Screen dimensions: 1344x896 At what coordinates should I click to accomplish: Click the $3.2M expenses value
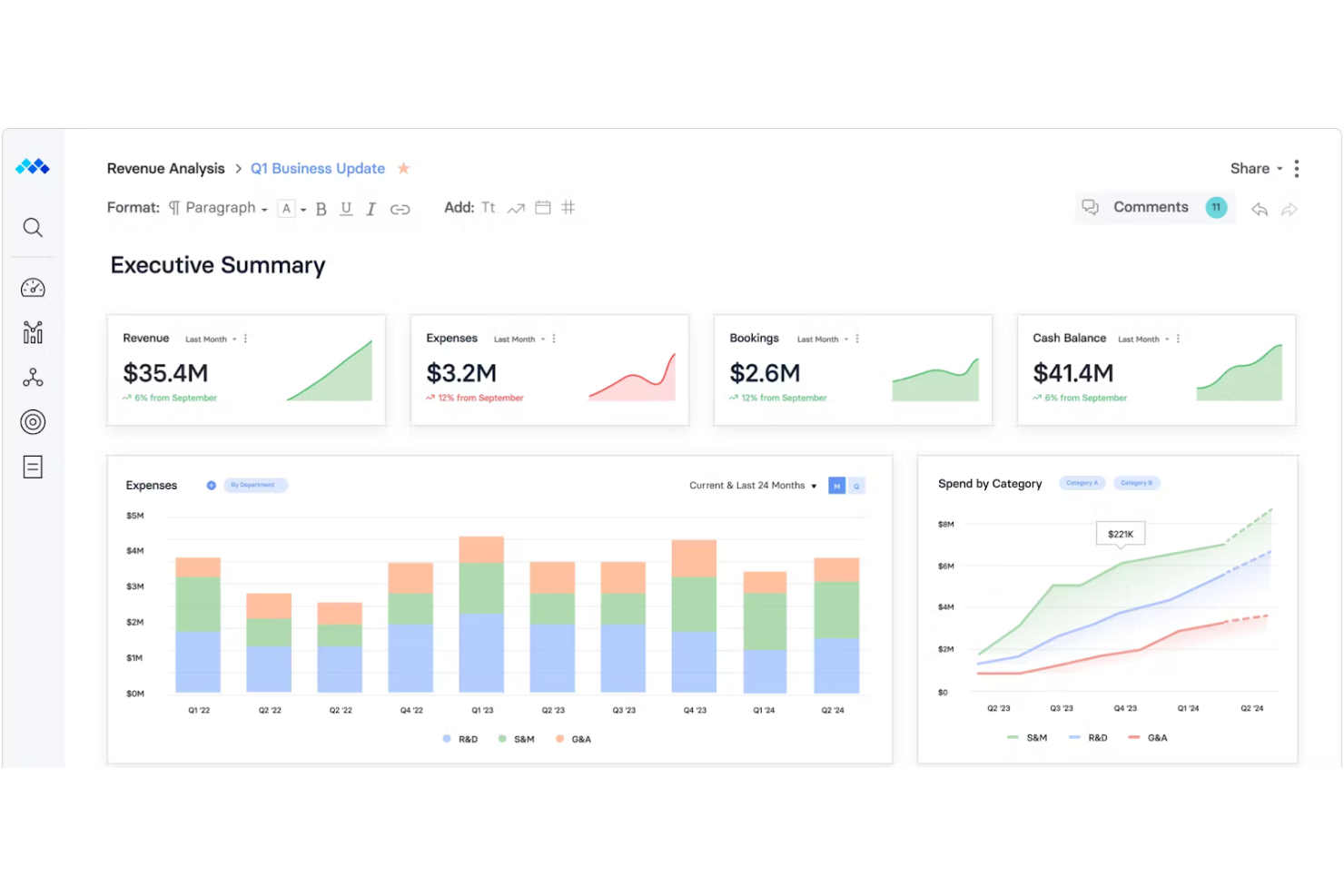[461, 373]
